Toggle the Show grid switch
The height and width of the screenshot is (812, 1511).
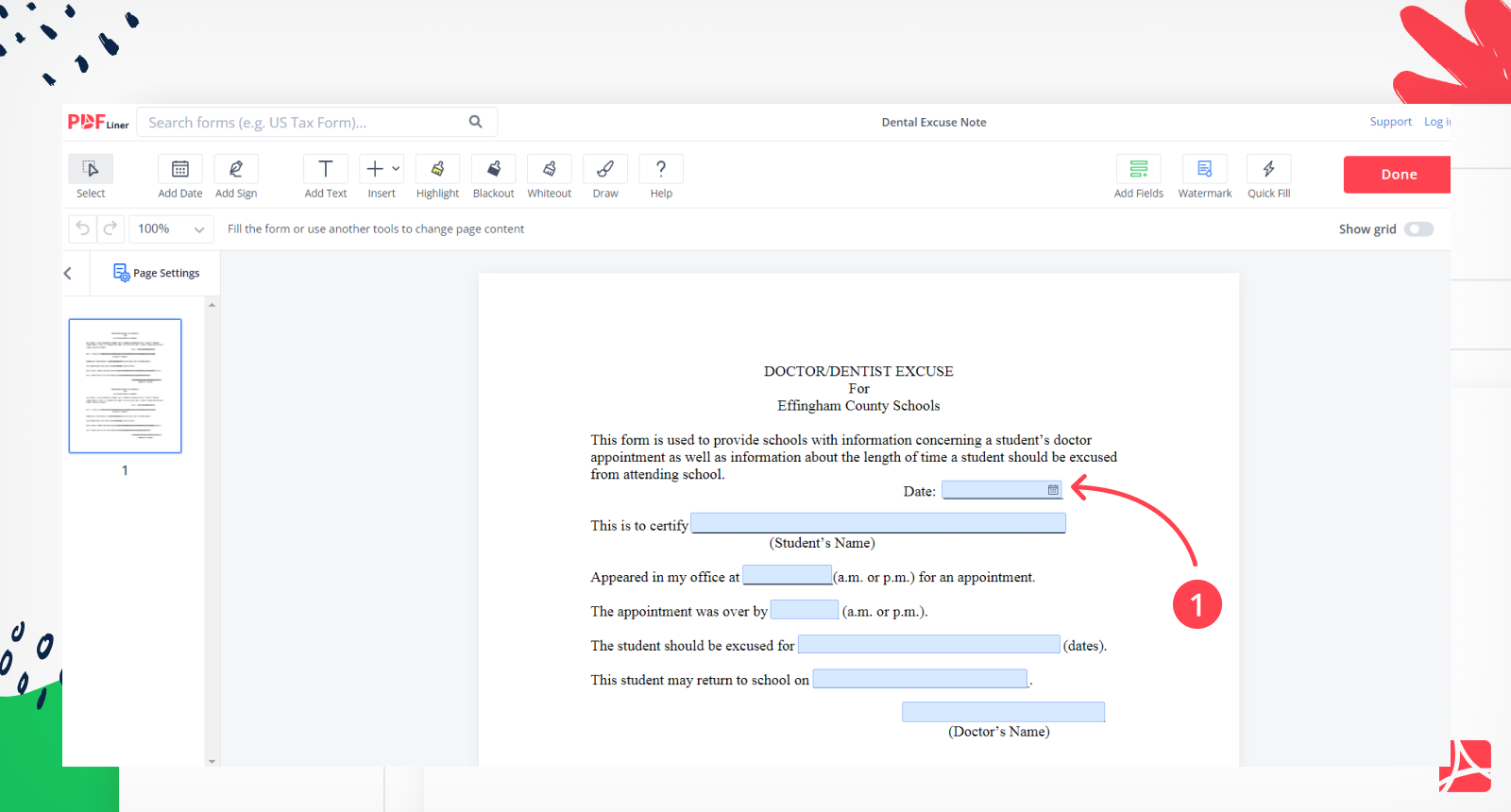1418,229
